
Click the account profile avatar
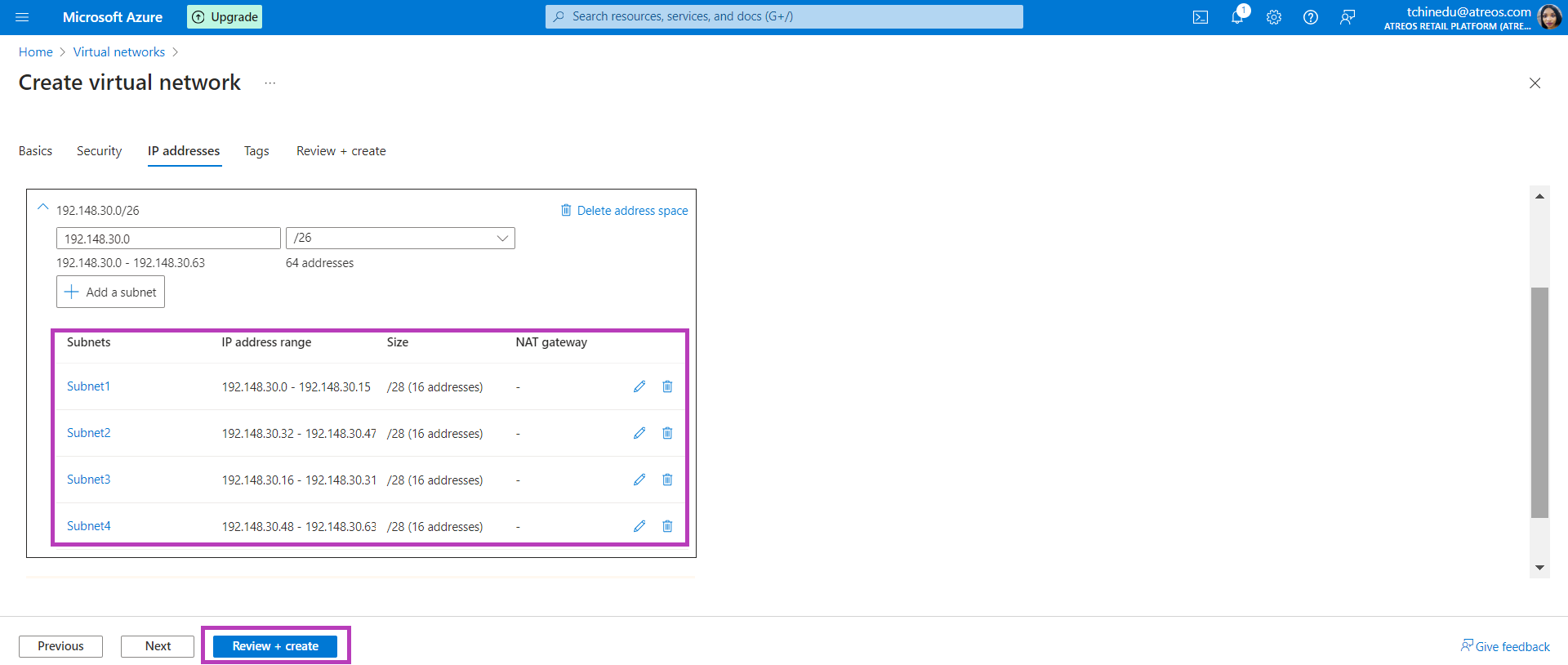(1549, 17)
